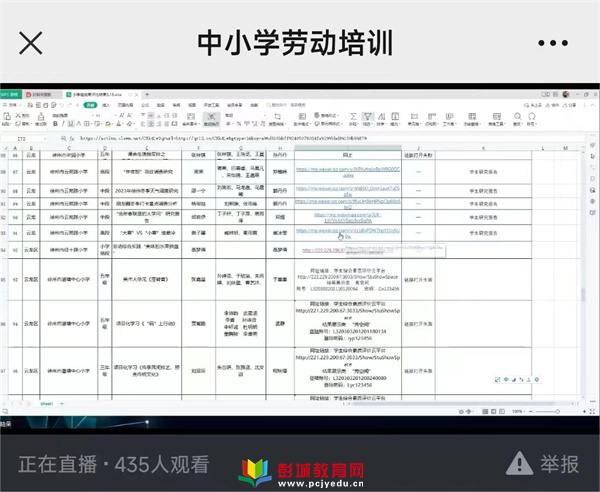This screenshot has width=600, height=492.
Task: Click the Format Painter brush icon
Action: pos(41,116)
